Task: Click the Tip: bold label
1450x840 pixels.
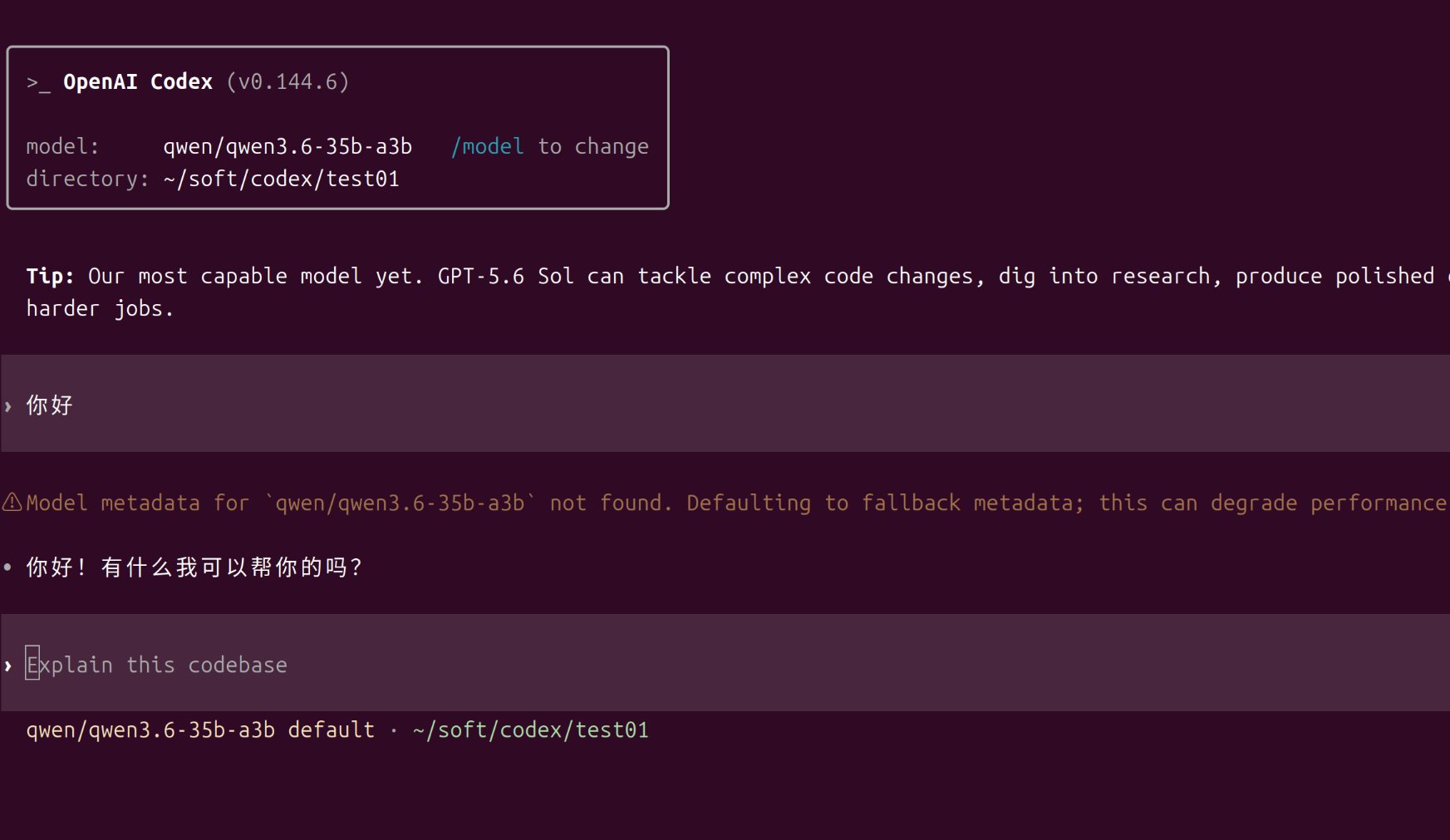Action: point(50,276)
